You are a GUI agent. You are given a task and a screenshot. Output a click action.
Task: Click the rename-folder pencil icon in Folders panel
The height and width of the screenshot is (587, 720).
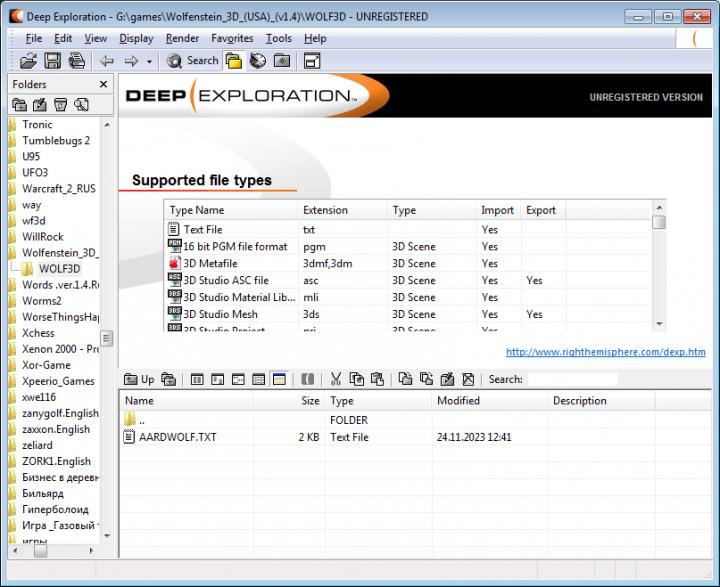click(40, 105)
